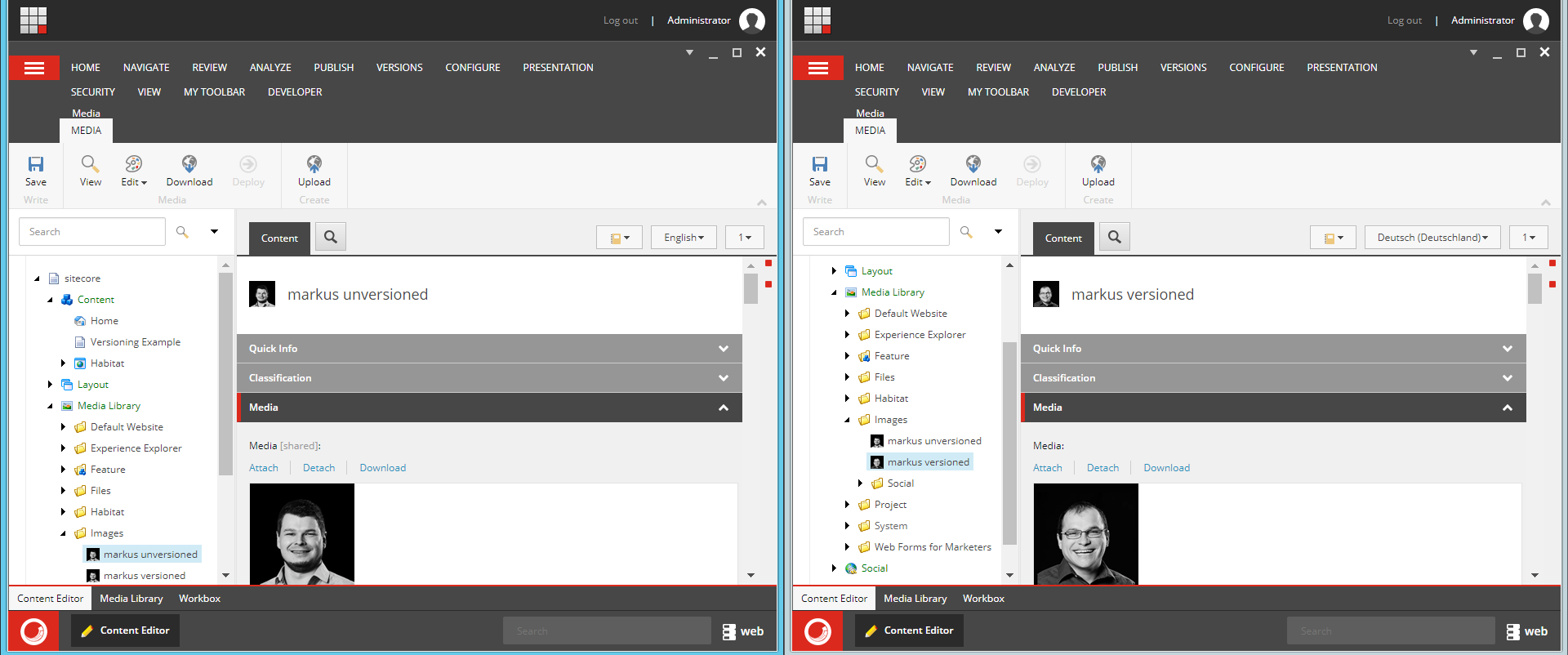Click Sitecore start button in left window

point(33,631)
